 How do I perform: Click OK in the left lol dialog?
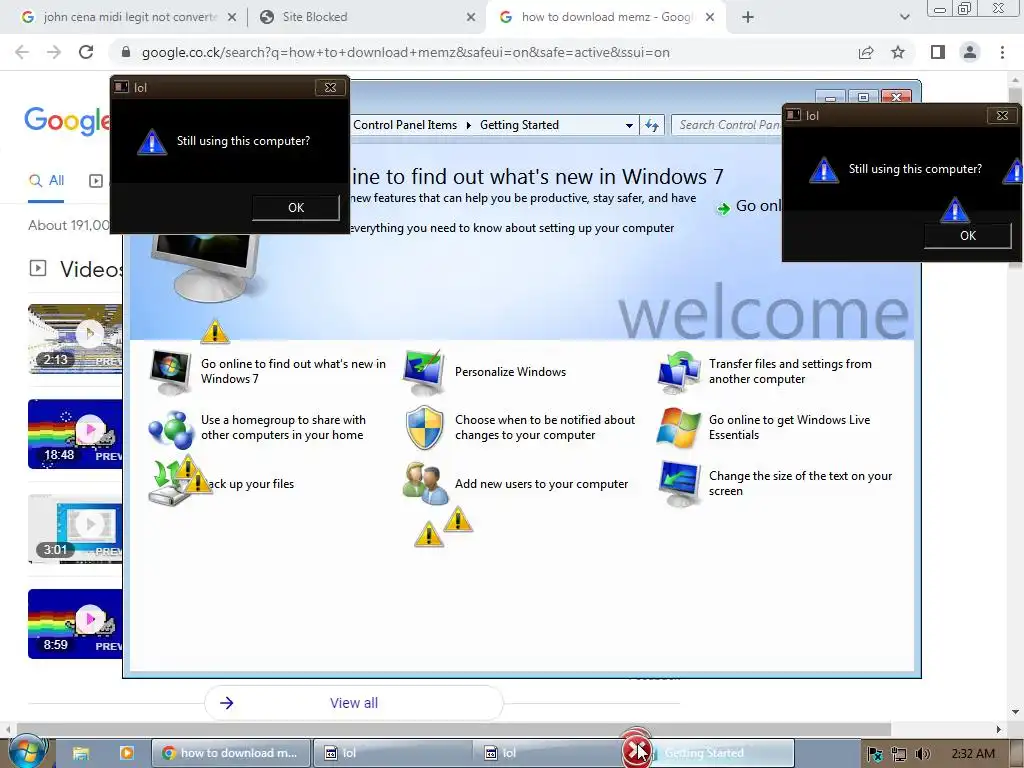296,208
